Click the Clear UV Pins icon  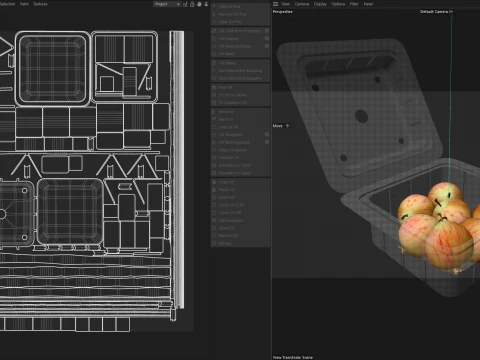214,22
